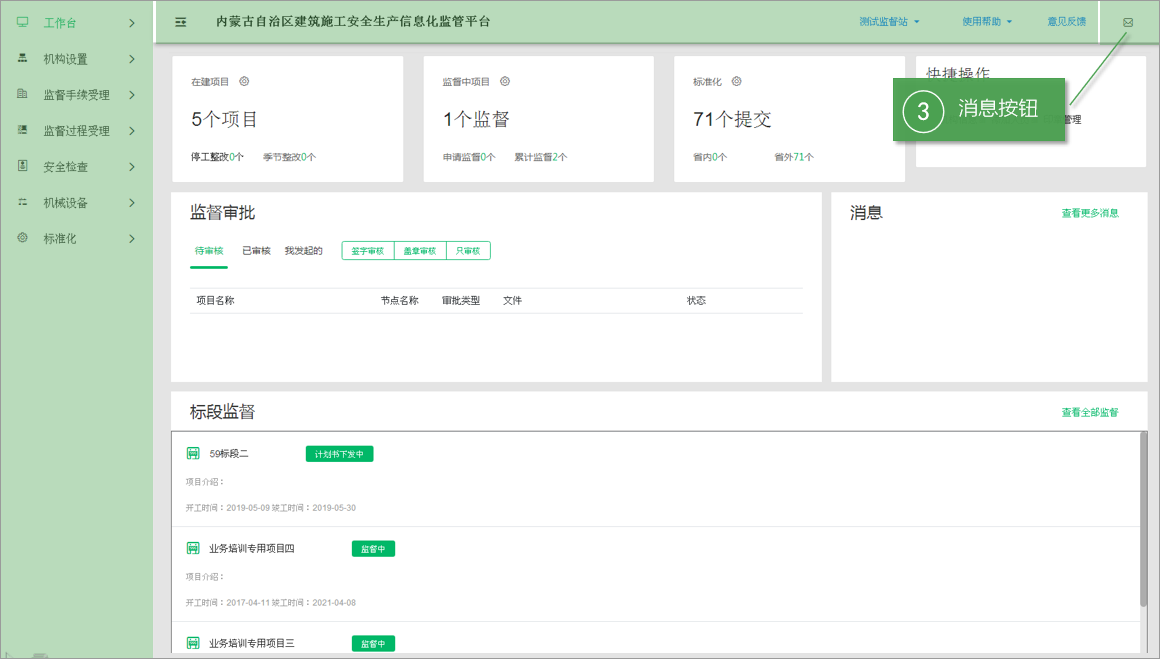Image resolution: width=1160 pixels, height=659 pixels.
Task: Open the 使用帮助 dropdown
Action: 987,22
